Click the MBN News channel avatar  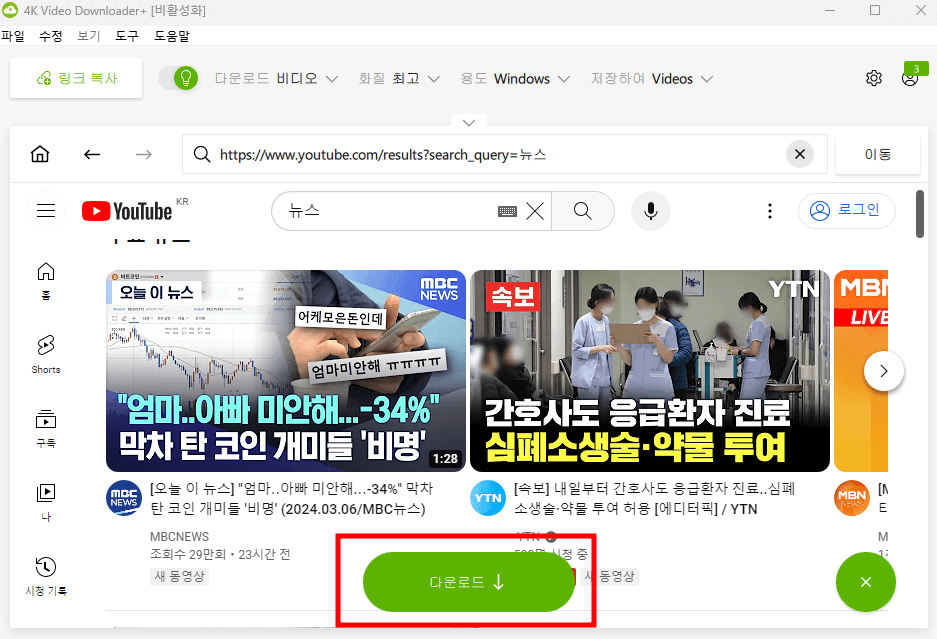pos(852,498)
